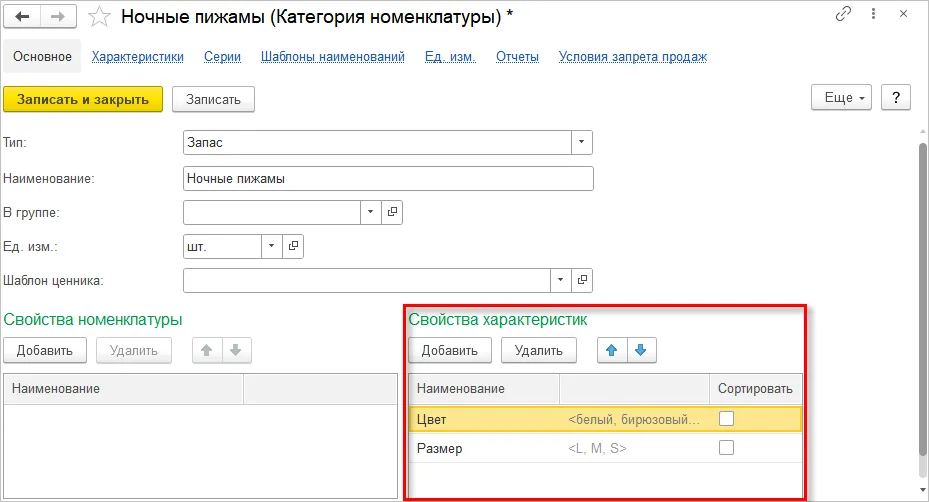The height and width of the screenshot is (502, 929).
Task: Switch to the Основное tab
Action: coord(43,56)
